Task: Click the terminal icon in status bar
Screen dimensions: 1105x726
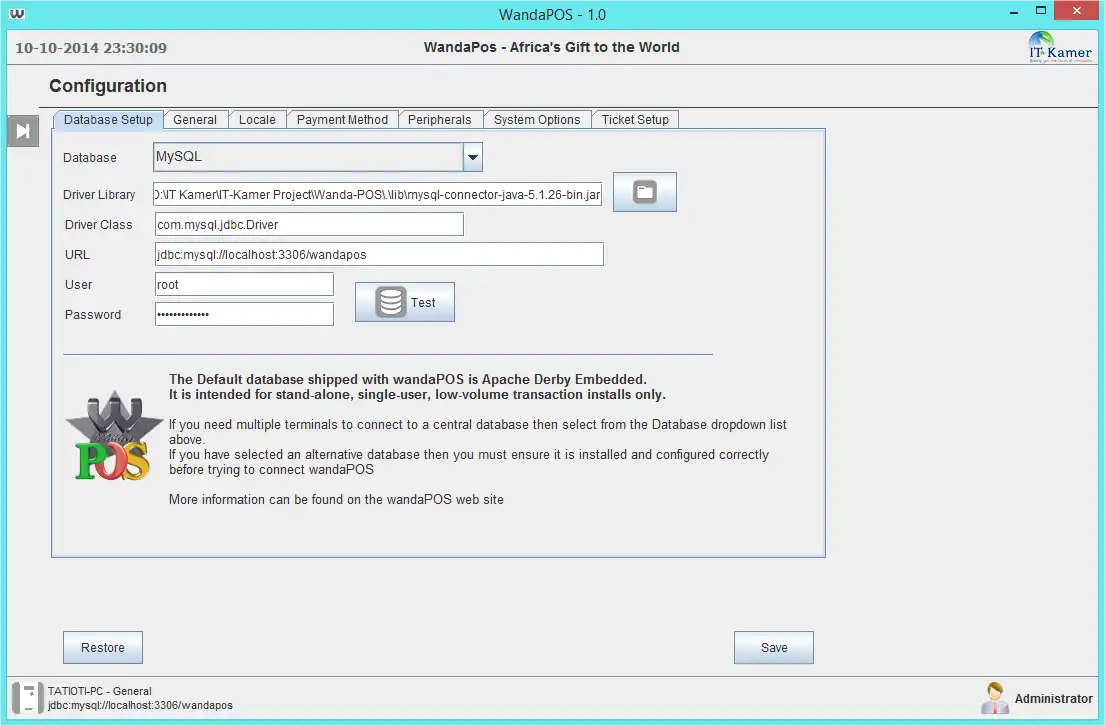Action: [x=27, y=698]
